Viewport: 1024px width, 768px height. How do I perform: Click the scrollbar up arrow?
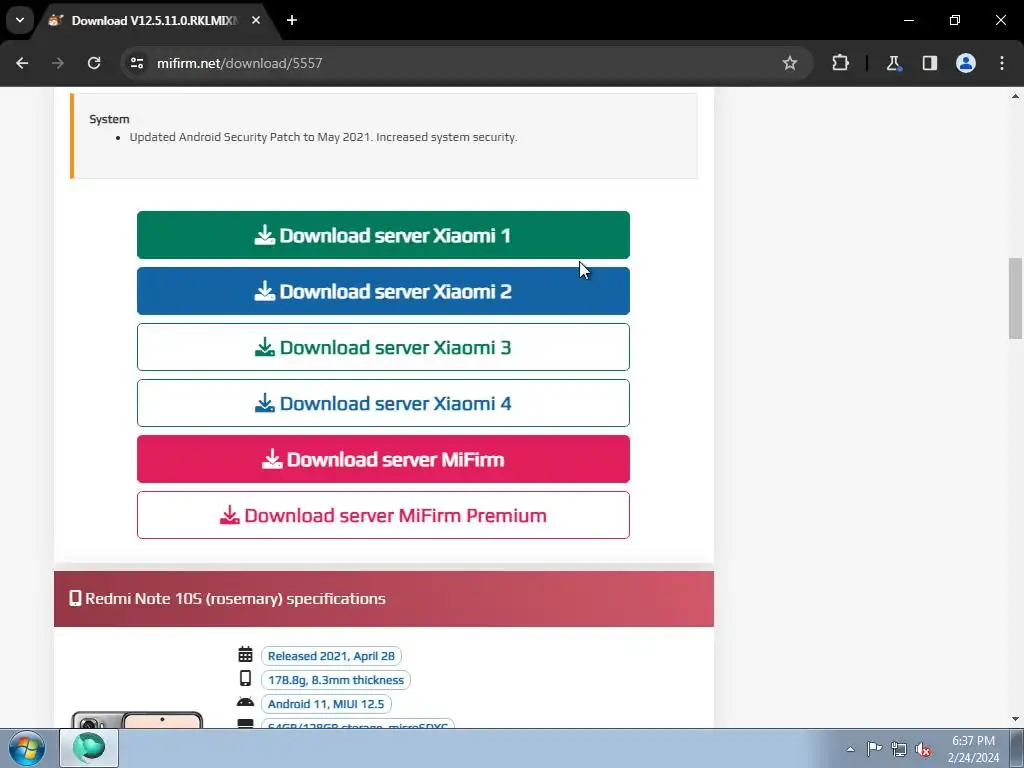(x=1015, y=96)
